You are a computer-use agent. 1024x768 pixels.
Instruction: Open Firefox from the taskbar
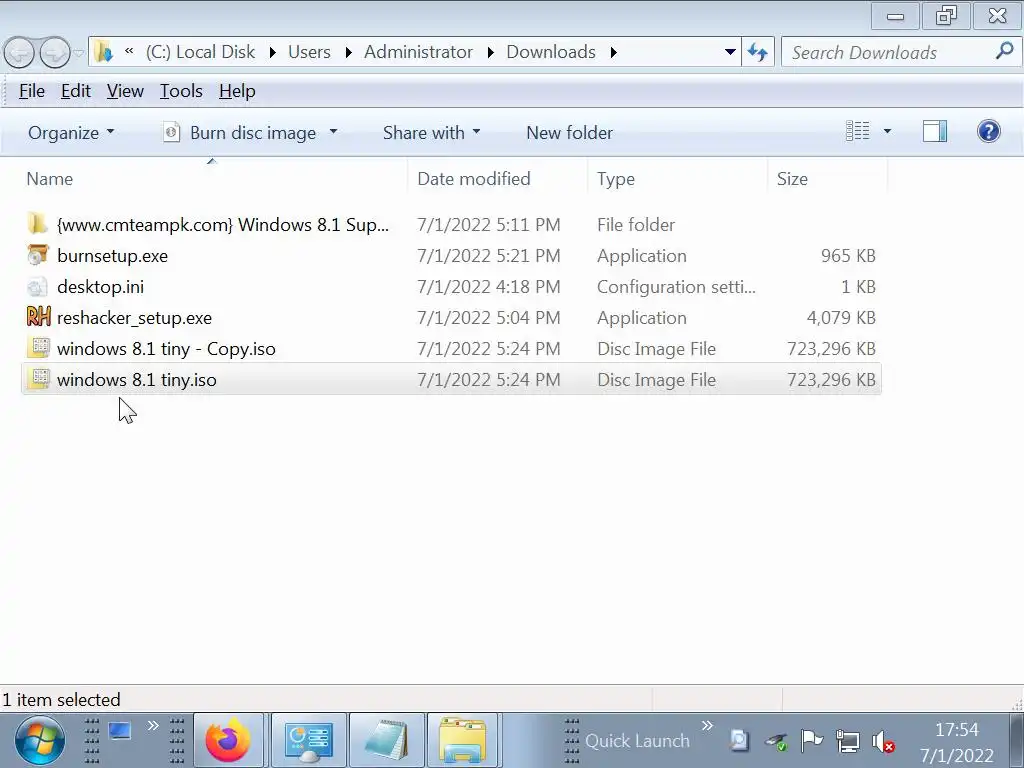click(228, 741)
